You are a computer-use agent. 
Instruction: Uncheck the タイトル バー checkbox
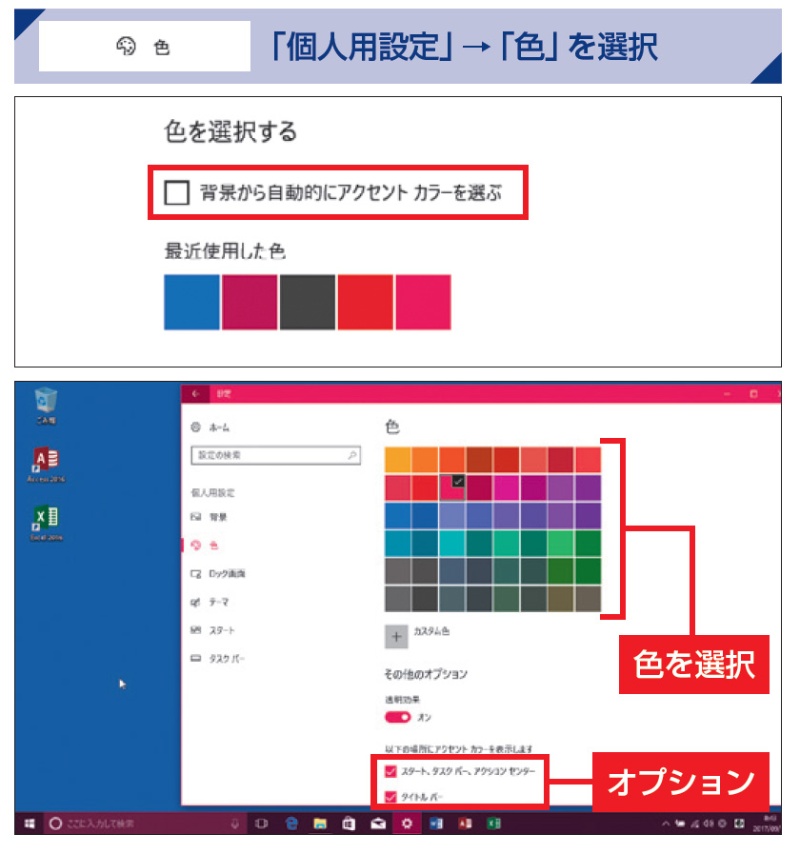390,797
